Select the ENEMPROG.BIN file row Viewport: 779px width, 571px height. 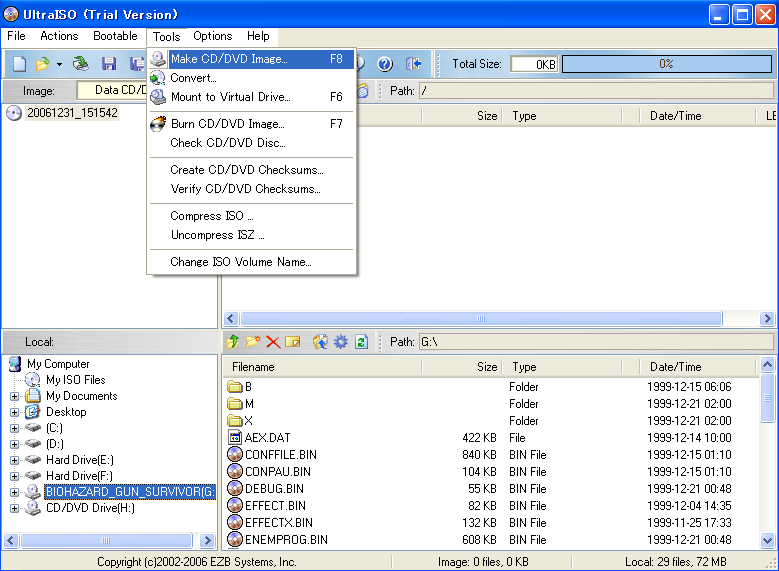tap(491, 539)
